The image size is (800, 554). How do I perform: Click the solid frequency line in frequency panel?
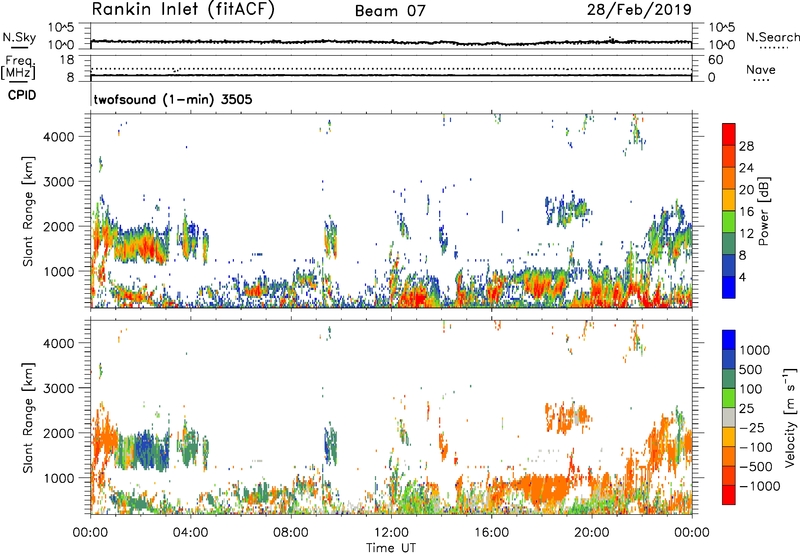coord(391,76)
